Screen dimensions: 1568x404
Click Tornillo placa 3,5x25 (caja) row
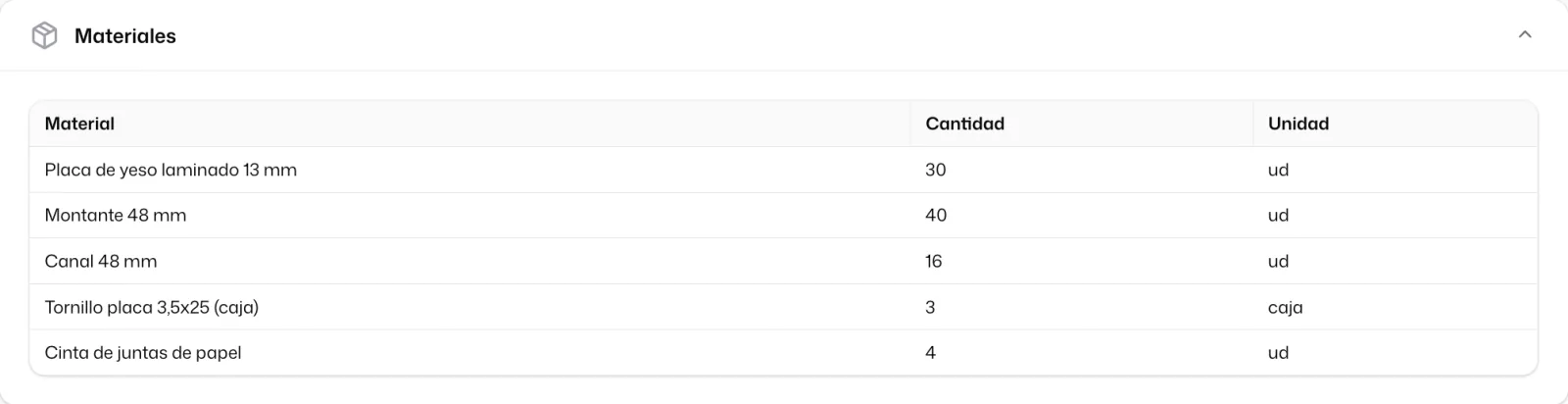click(x=783, y=307)
